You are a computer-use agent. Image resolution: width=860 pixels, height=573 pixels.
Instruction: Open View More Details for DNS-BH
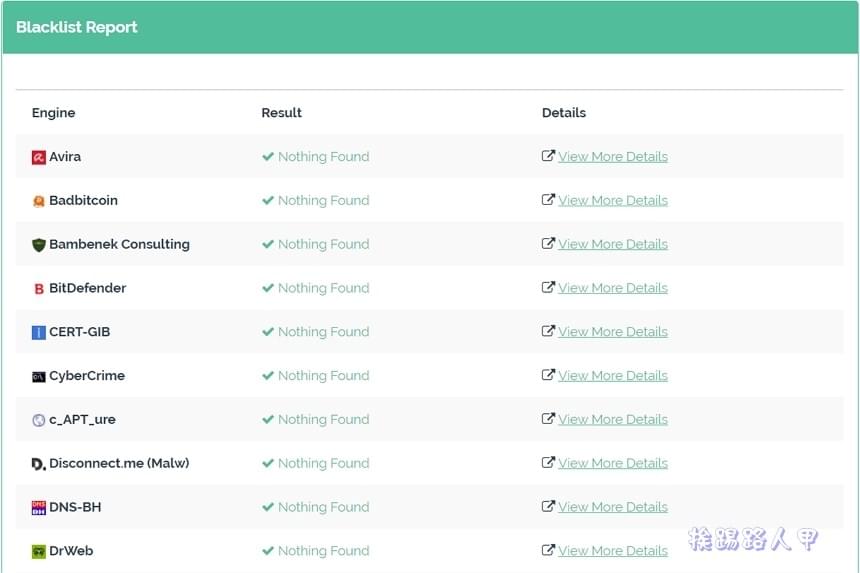click(613, 507)
